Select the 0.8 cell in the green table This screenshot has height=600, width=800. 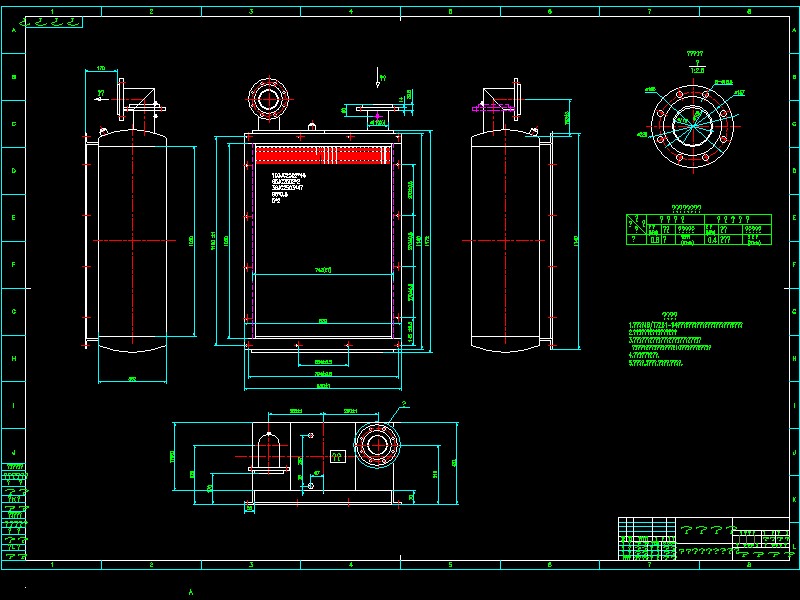pyautogui.click(x=655, y=239)
